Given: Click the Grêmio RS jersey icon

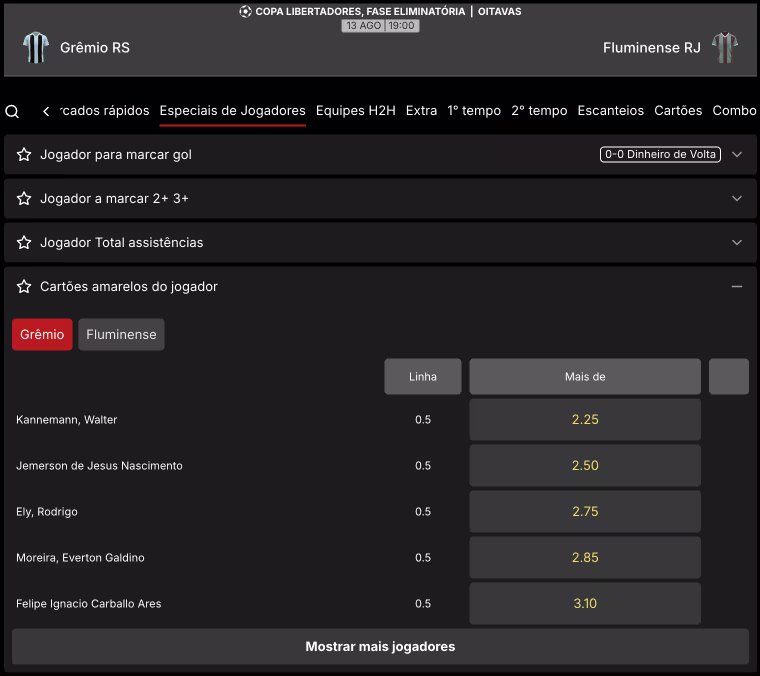Looking at the screenshot, I should pyautogui.click(x=36, y=47).
